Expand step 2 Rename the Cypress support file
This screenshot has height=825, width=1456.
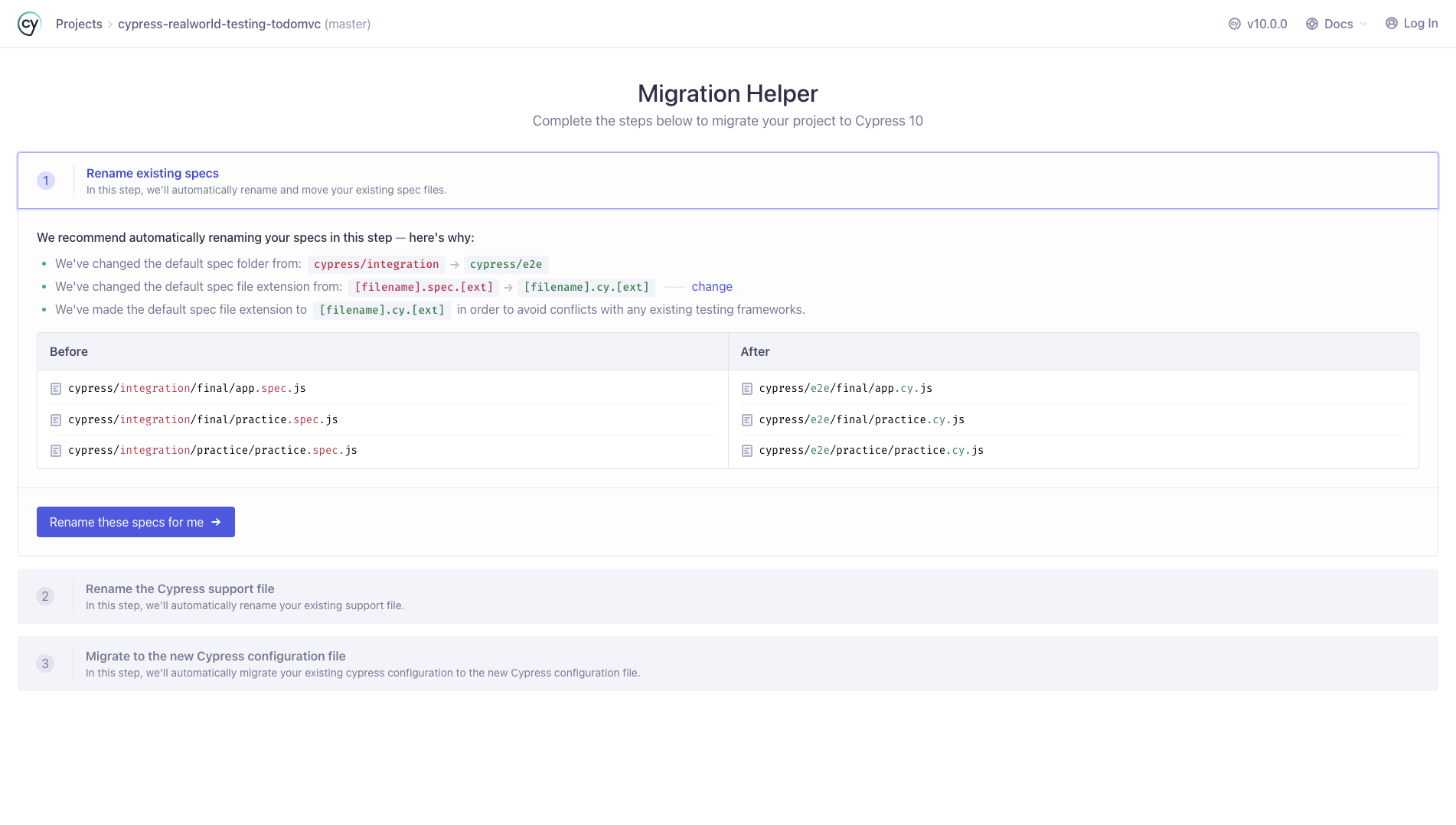pyautogui.click(x=728, y=596)
